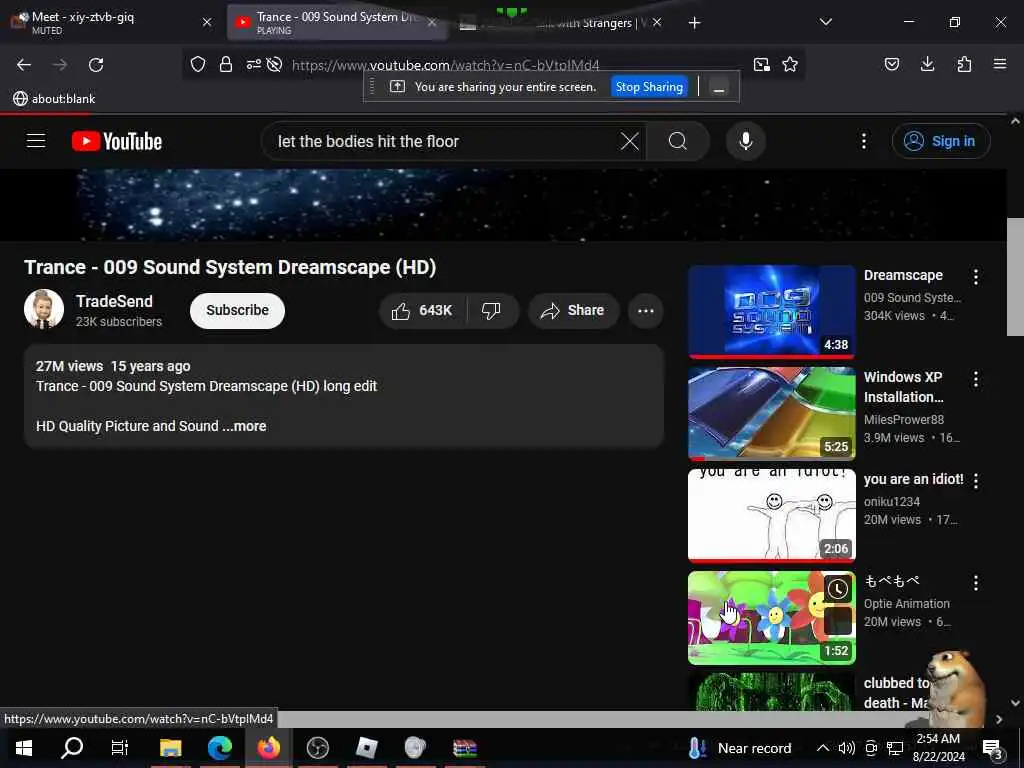Image resolution: width=1024 pixels, height=768 pixels.
Task: Open Windows notification center
Action: (993, 748)
